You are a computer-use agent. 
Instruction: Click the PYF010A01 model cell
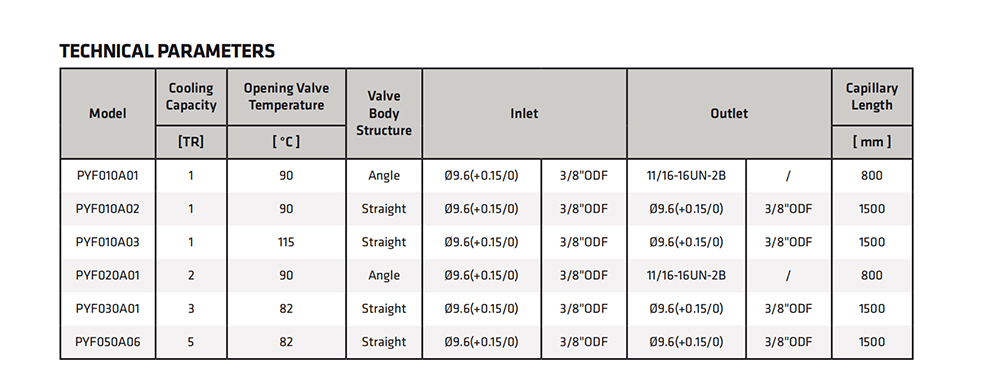[x=108, y=175]
